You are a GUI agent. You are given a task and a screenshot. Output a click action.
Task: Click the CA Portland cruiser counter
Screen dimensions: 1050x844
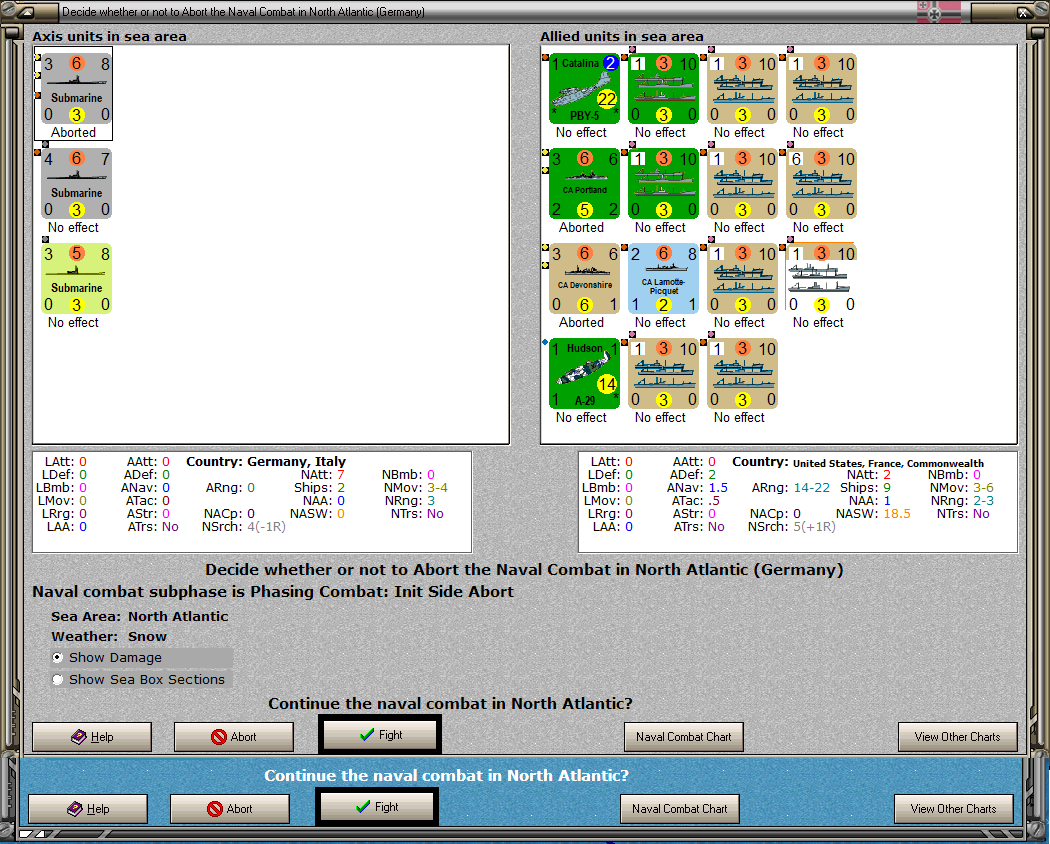585,184
